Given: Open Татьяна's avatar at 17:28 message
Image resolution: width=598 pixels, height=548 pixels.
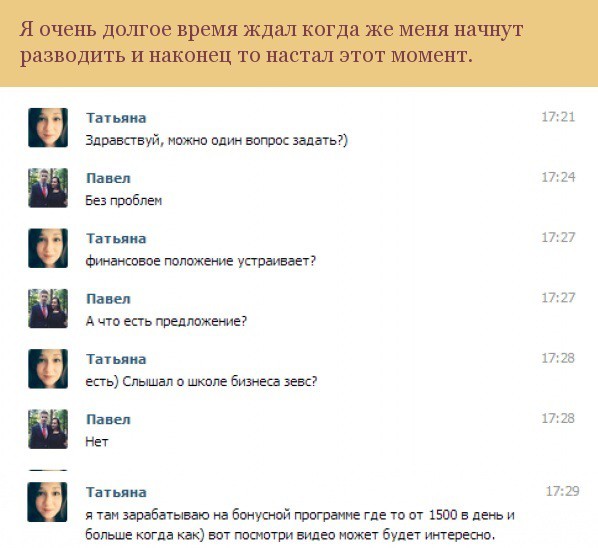Looking at the screenshot, I should pyautogui.click(x=48, y=368).
